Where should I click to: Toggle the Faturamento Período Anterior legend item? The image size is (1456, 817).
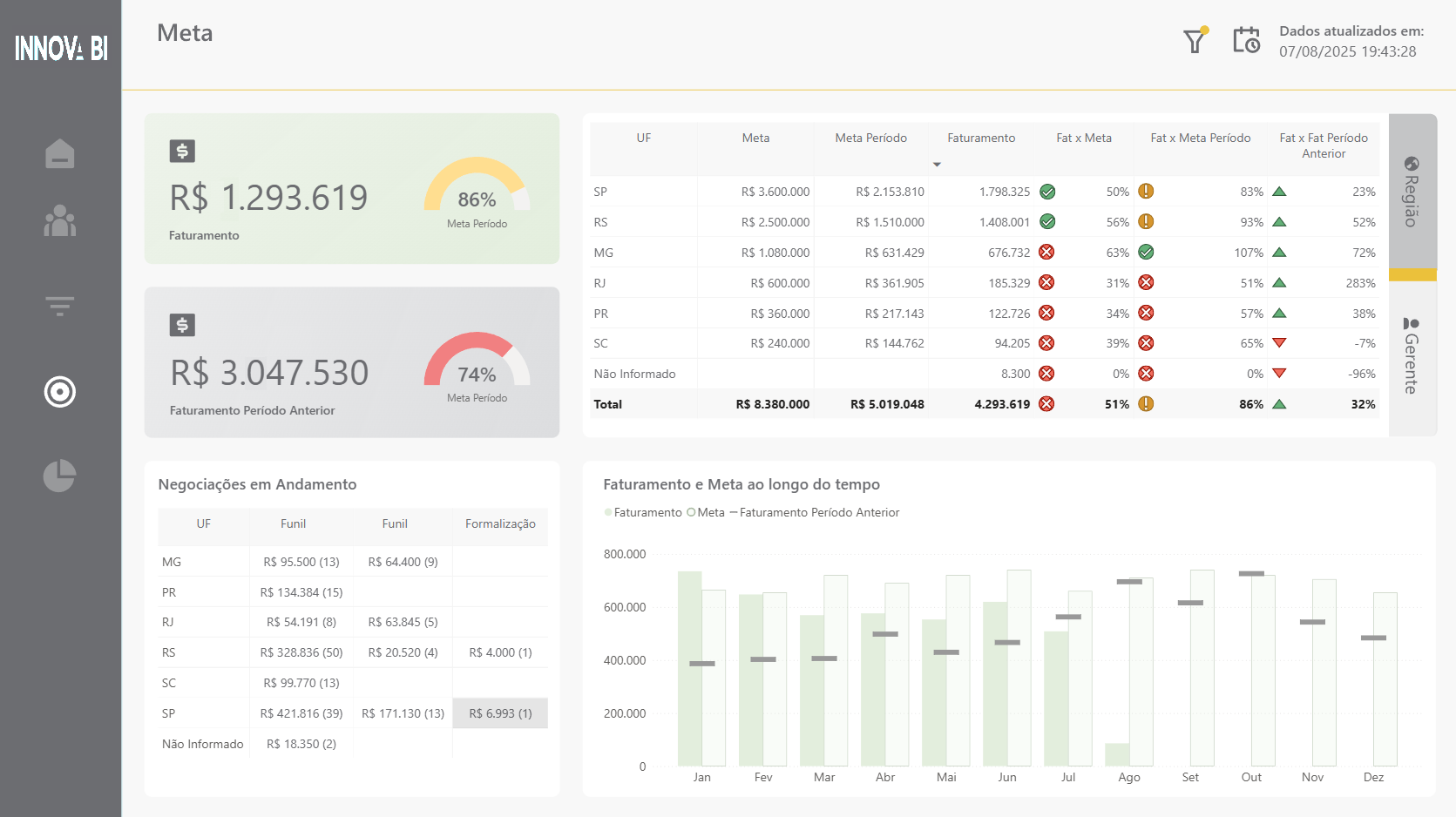pos(818,512)
